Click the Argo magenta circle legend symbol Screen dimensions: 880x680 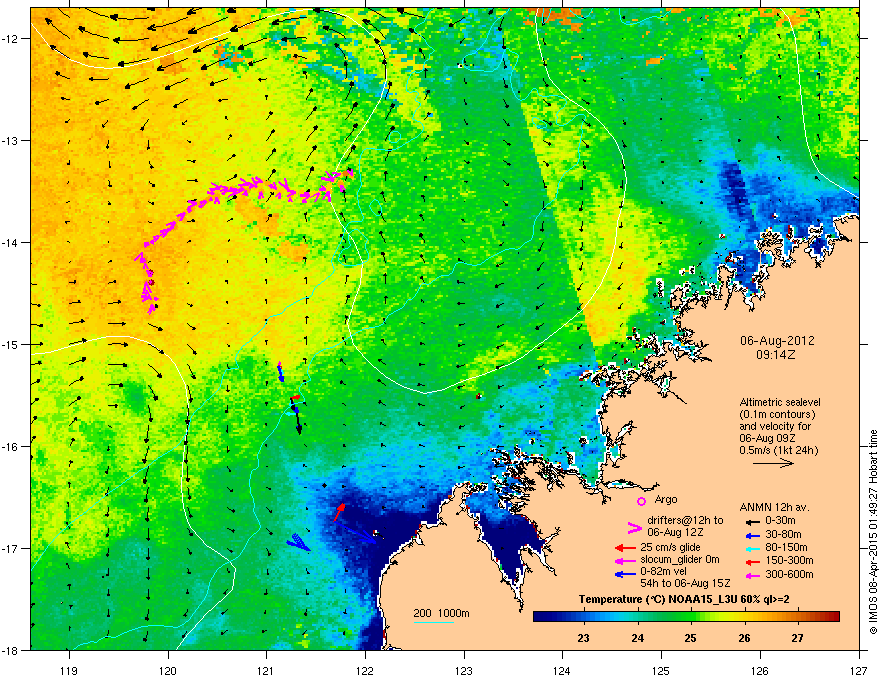click(641, 501)
